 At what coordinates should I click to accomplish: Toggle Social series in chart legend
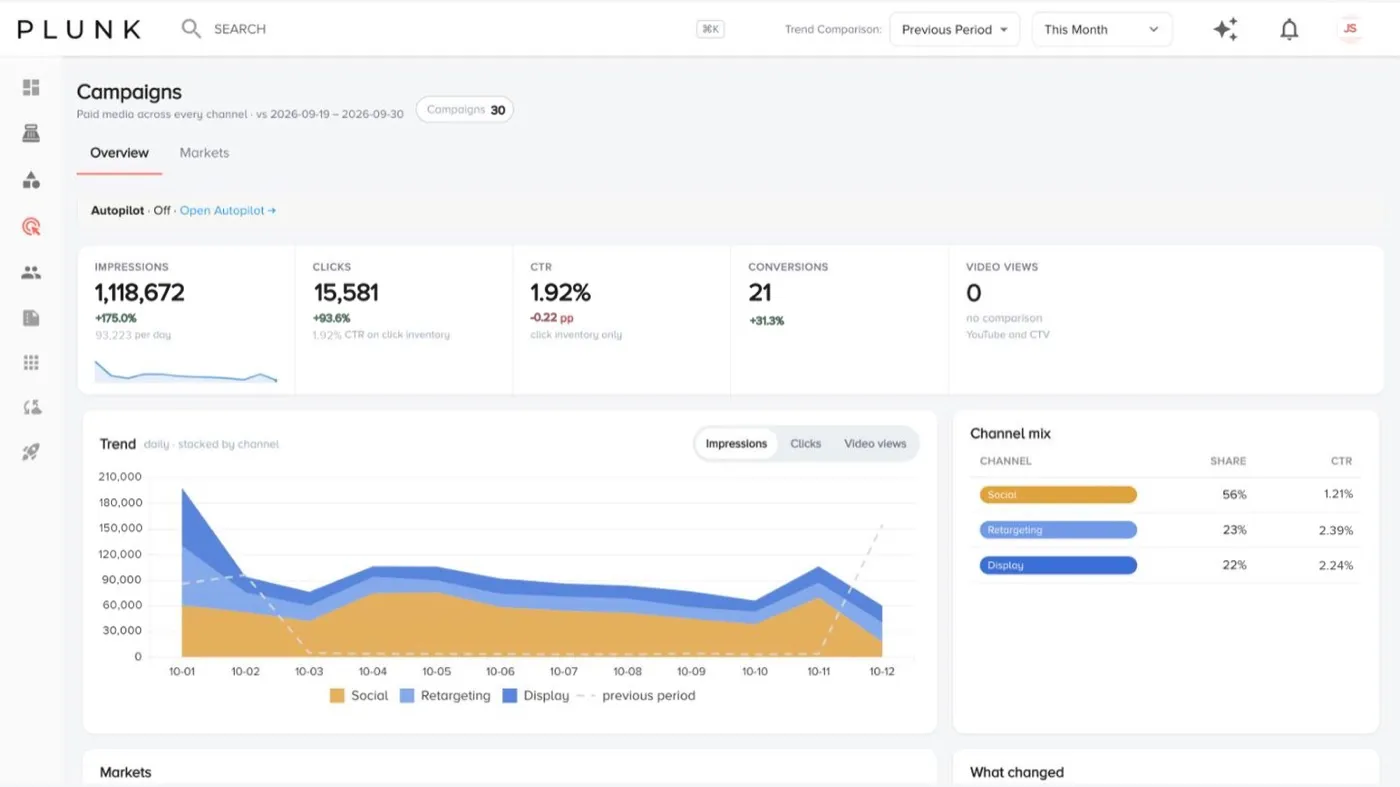358,696
